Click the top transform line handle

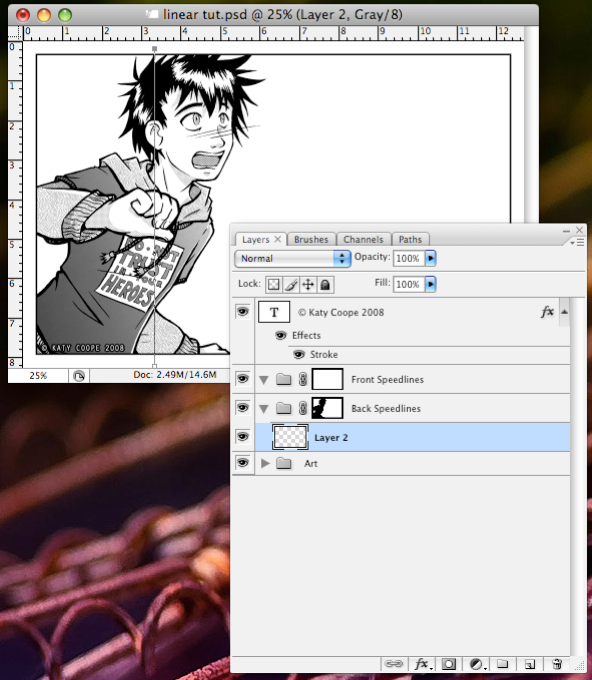(x=154, y=49)
